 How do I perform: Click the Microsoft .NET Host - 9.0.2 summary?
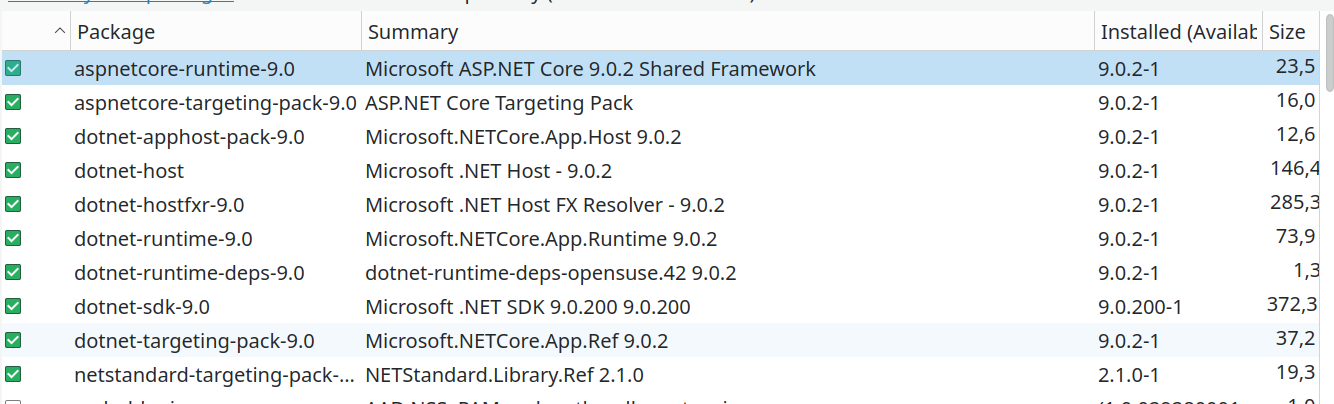(488, 171)
